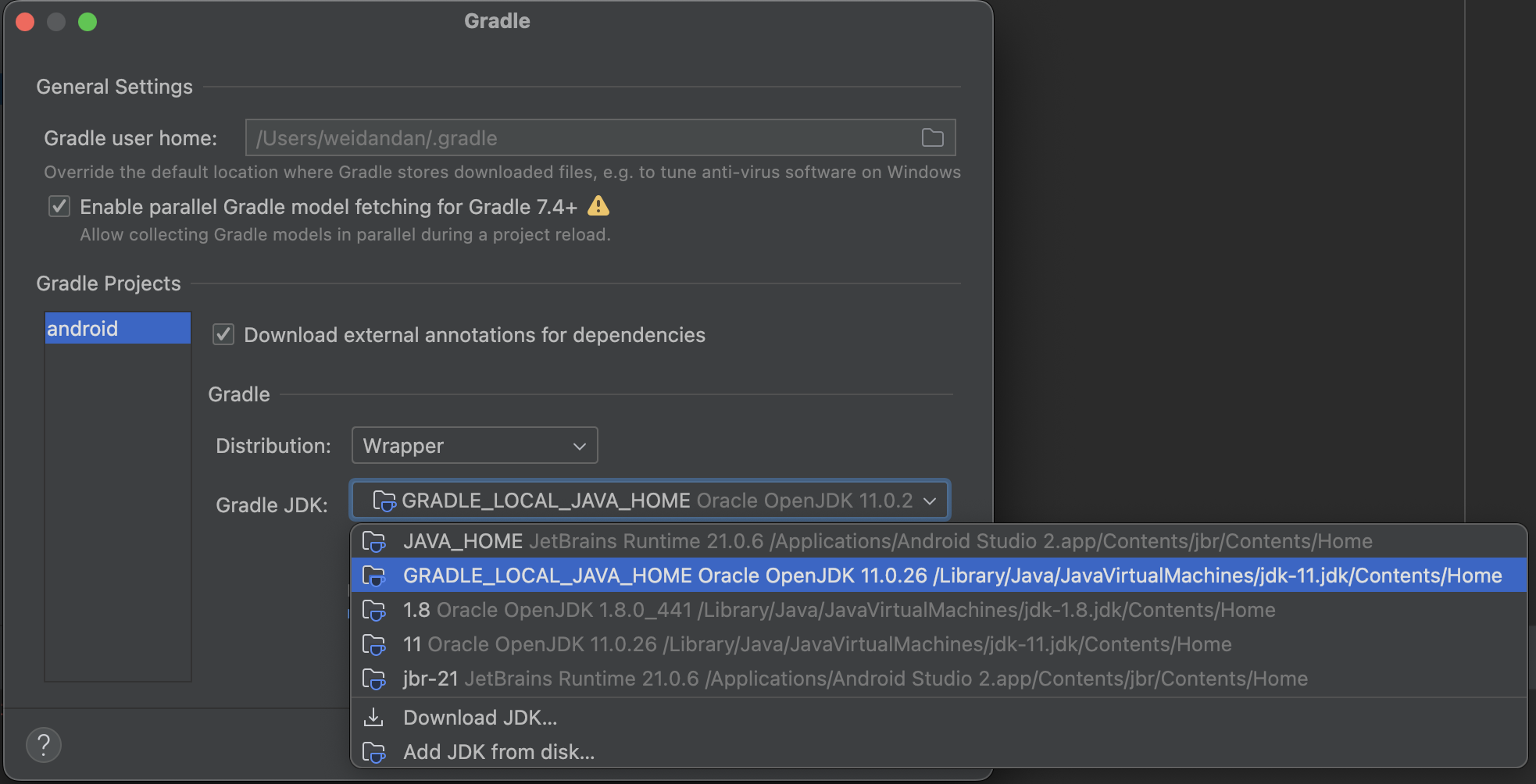Click the Gradle window title text
Viewport: 1536px width, 784px height.
[497, 21]
